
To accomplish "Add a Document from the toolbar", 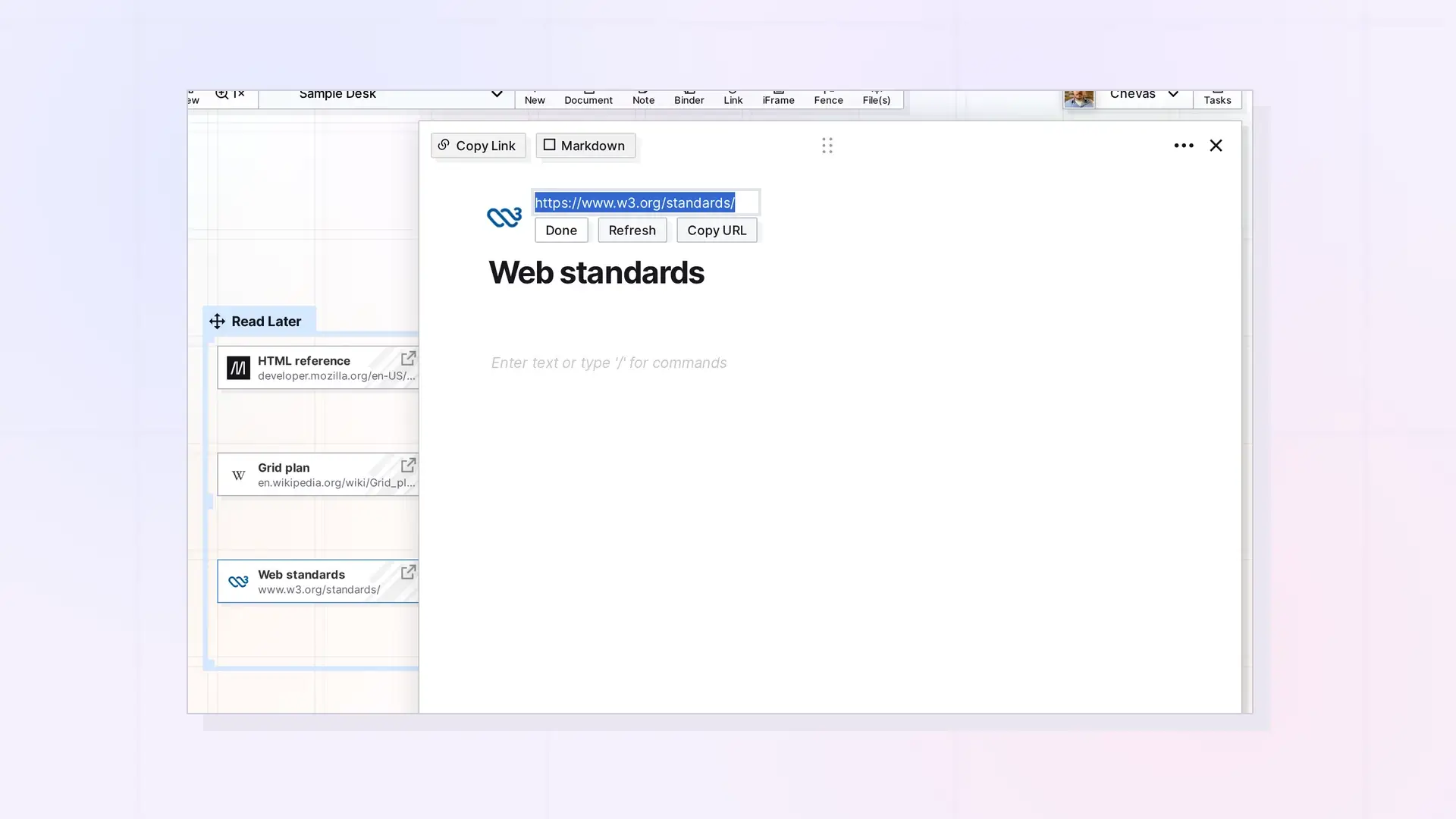I will tap(588, 99).
